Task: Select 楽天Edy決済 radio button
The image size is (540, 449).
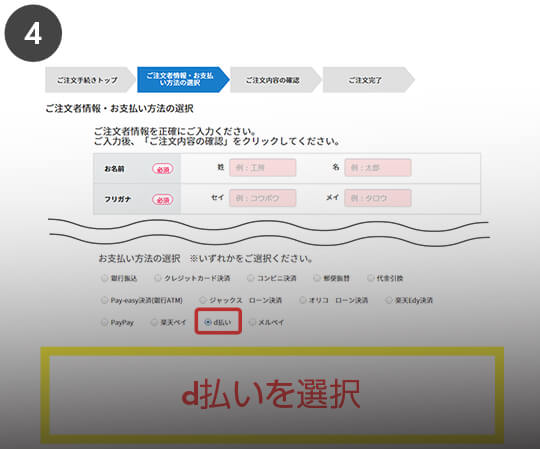Action: tap(388, 300)
